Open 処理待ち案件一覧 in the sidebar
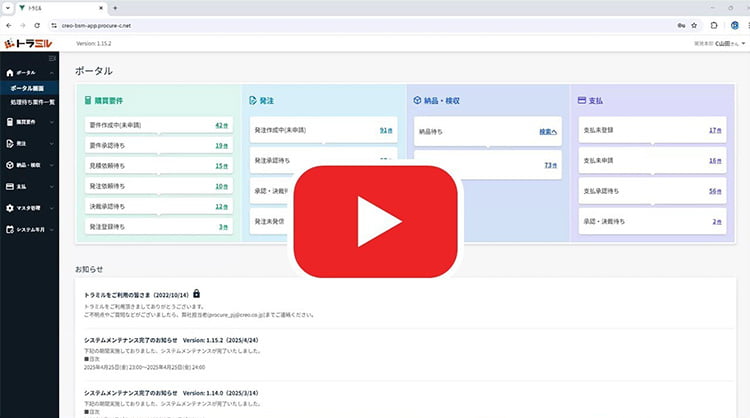The height and width of the screenshot is (418, 750). (33, 102)
